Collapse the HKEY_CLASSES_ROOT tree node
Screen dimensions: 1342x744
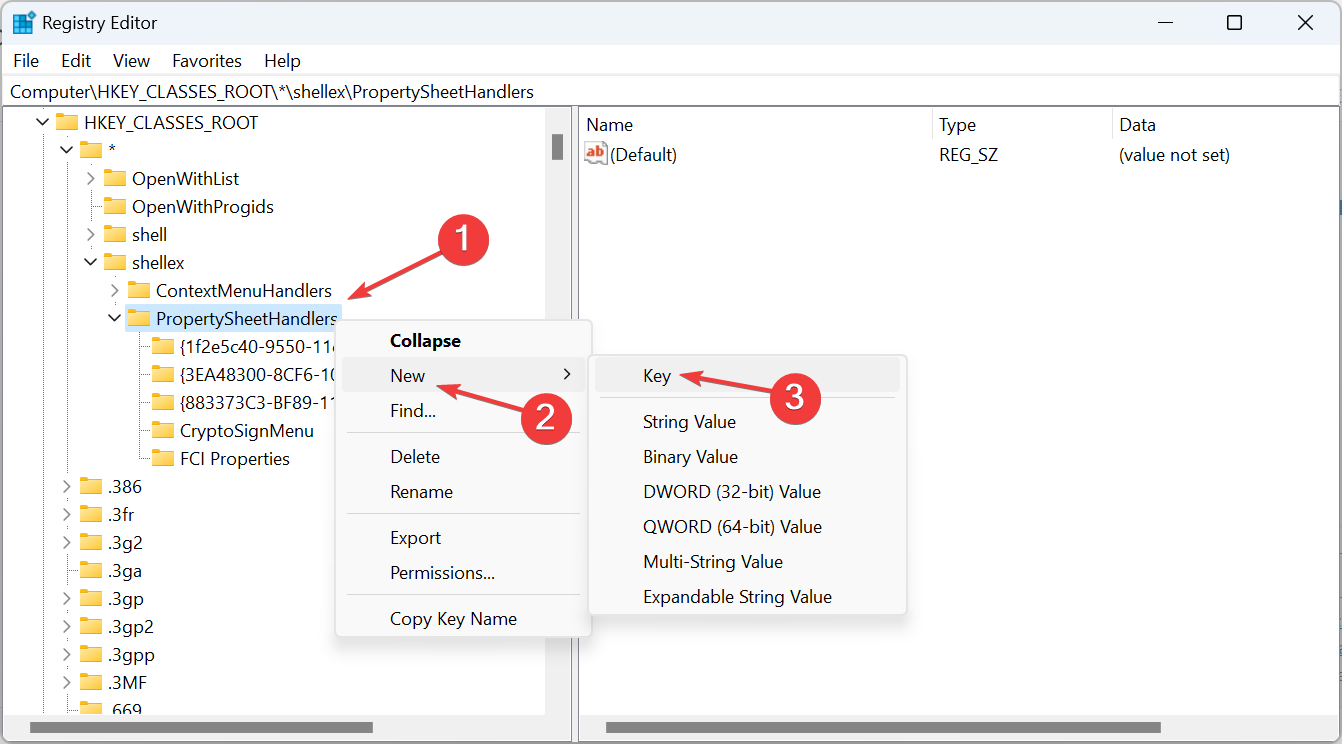(42, 122)
